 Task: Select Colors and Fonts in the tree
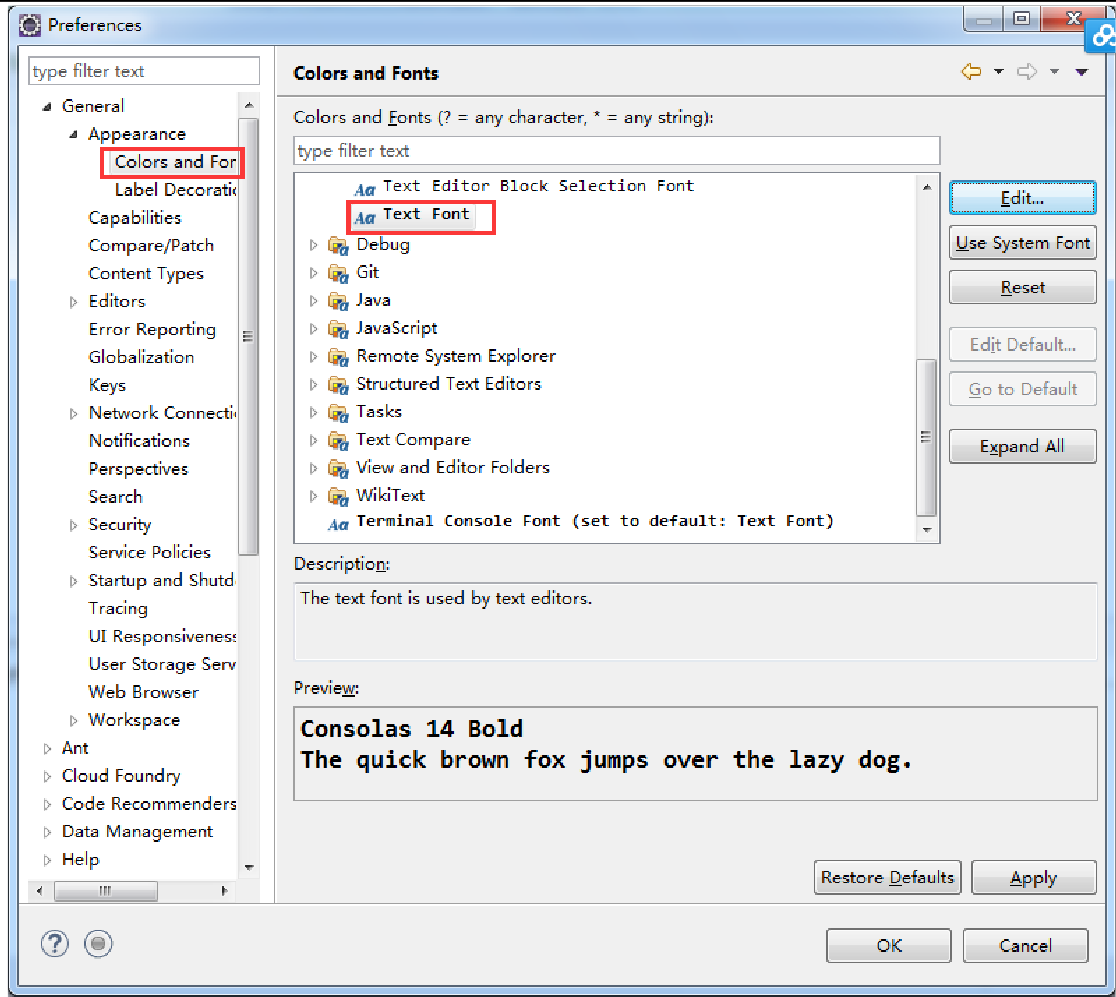174,162
